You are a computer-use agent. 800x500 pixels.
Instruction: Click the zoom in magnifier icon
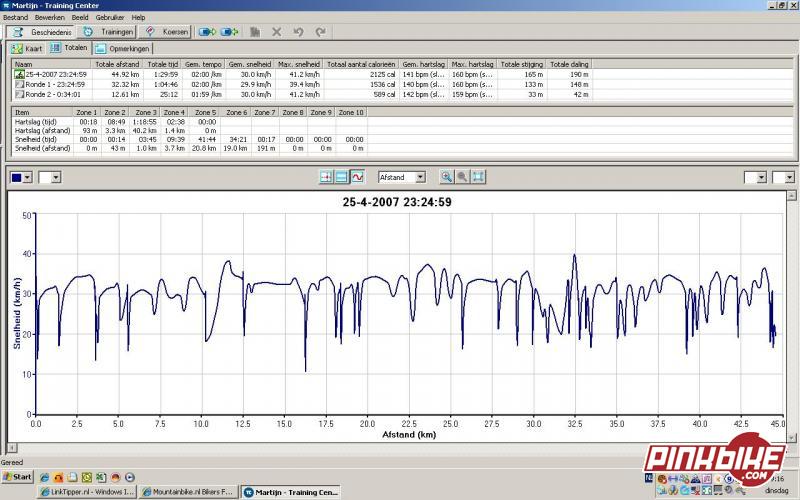click(x=447, y=177)
